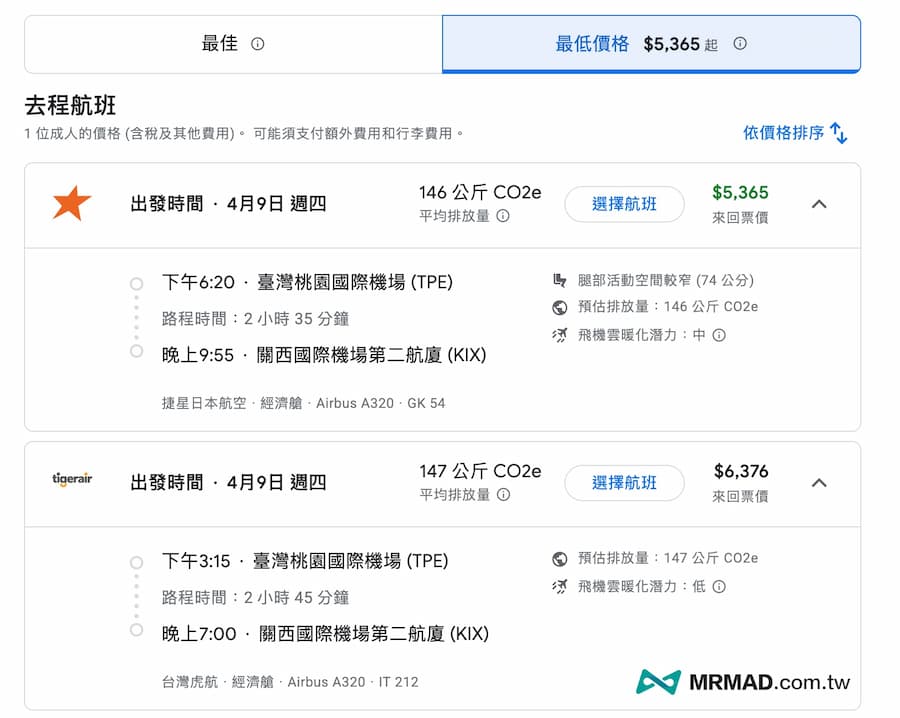Collapse the tigerair flight details chevron
900x718 pixels.
click(x=820, y=482)
